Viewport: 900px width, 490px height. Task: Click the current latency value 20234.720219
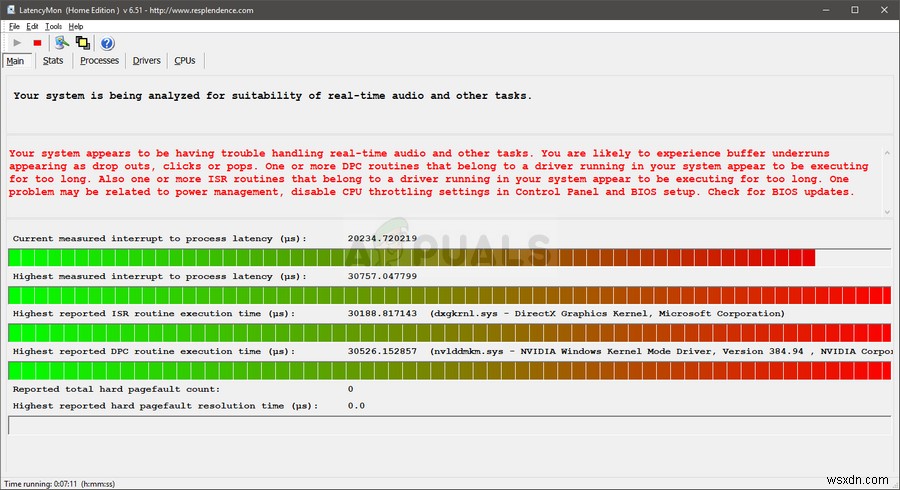point(382,239)
